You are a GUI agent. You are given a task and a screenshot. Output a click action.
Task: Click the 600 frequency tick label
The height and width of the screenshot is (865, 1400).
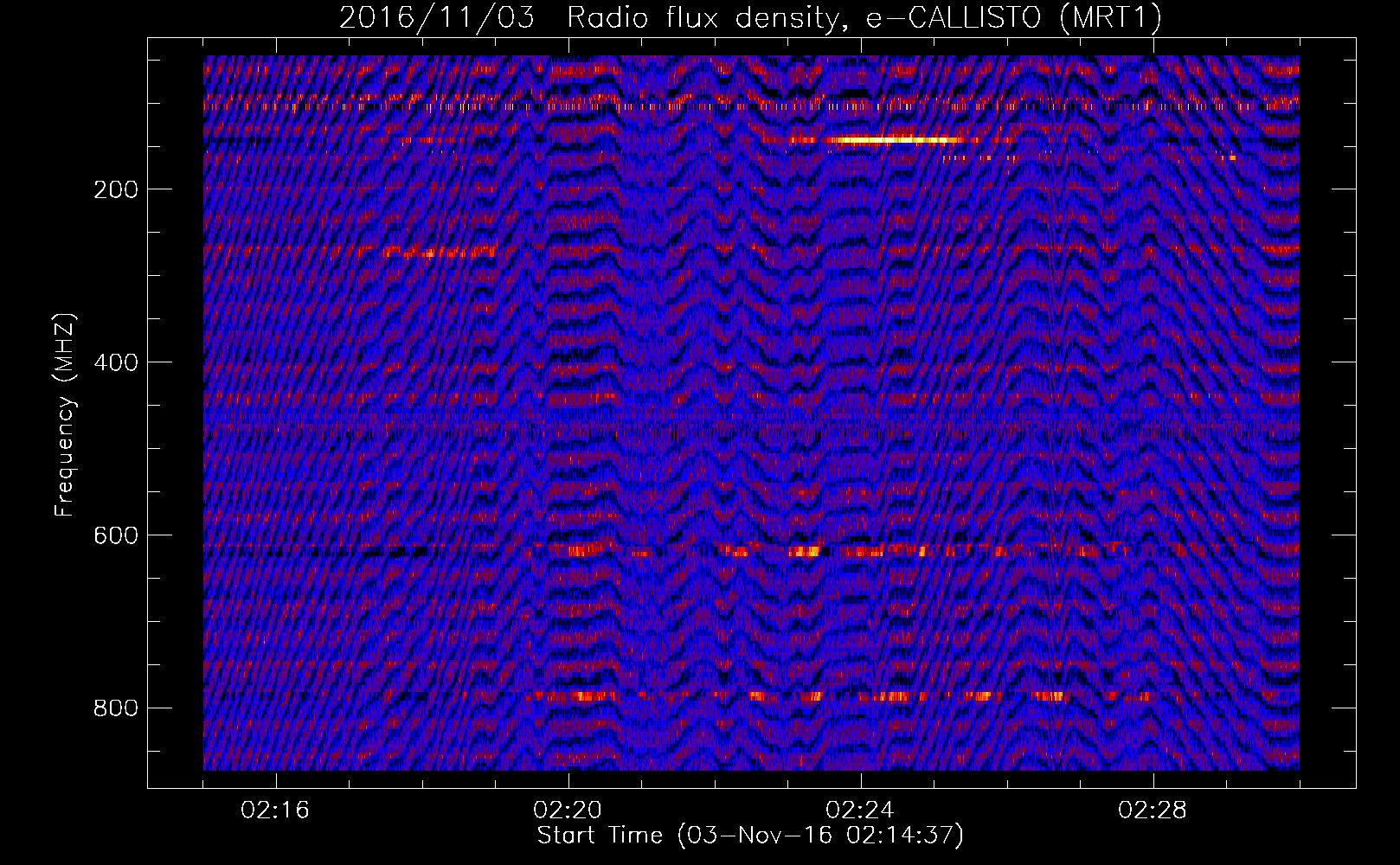(116, 535)
